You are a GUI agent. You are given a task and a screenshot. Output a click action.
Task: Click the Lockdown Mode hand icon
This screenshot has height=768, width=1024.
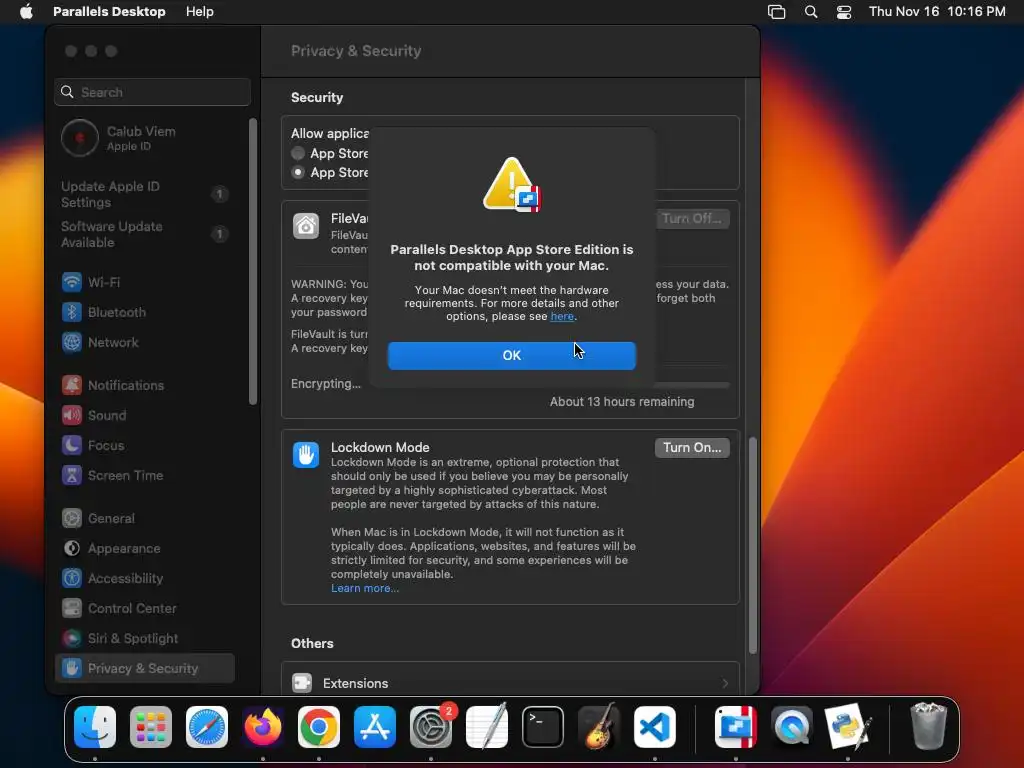tap(306, 455)
